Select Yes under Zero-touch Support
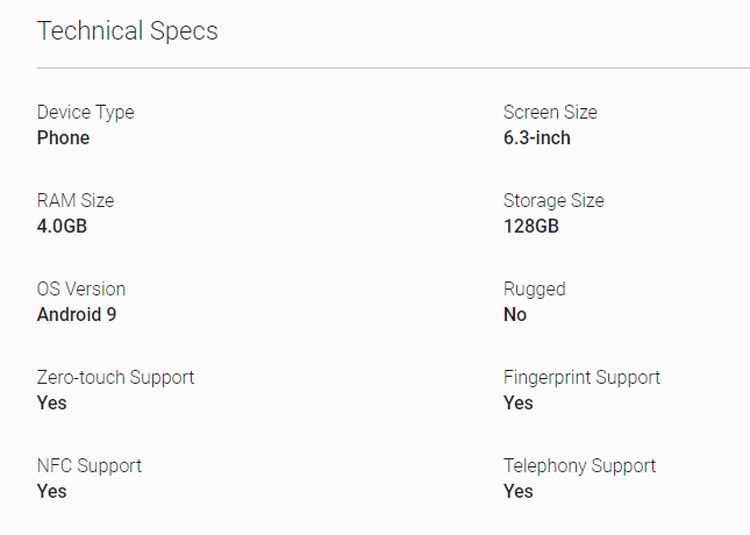The width and height of the screenshot is (750, 535). click(x=52, y=403)
